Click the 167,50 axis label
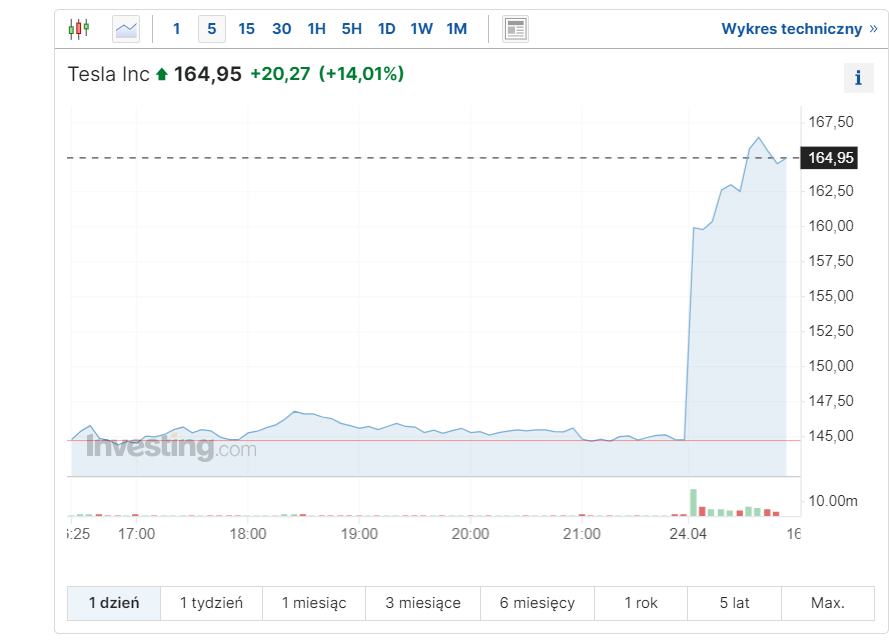Viewport: 889px width, 644px height. (831, 122)
